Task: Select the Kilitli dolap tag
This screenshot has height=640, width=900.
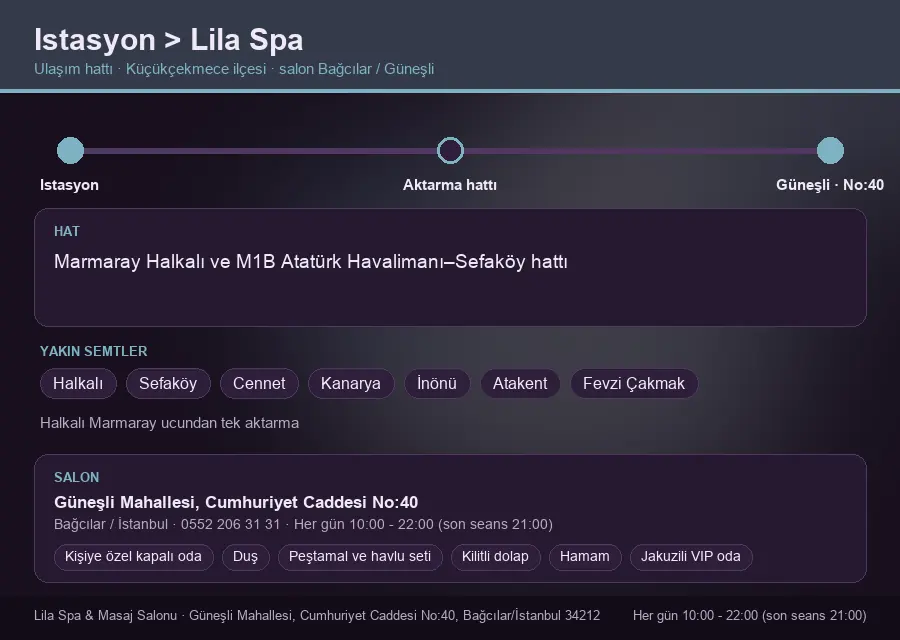Action: click(495, 557)
